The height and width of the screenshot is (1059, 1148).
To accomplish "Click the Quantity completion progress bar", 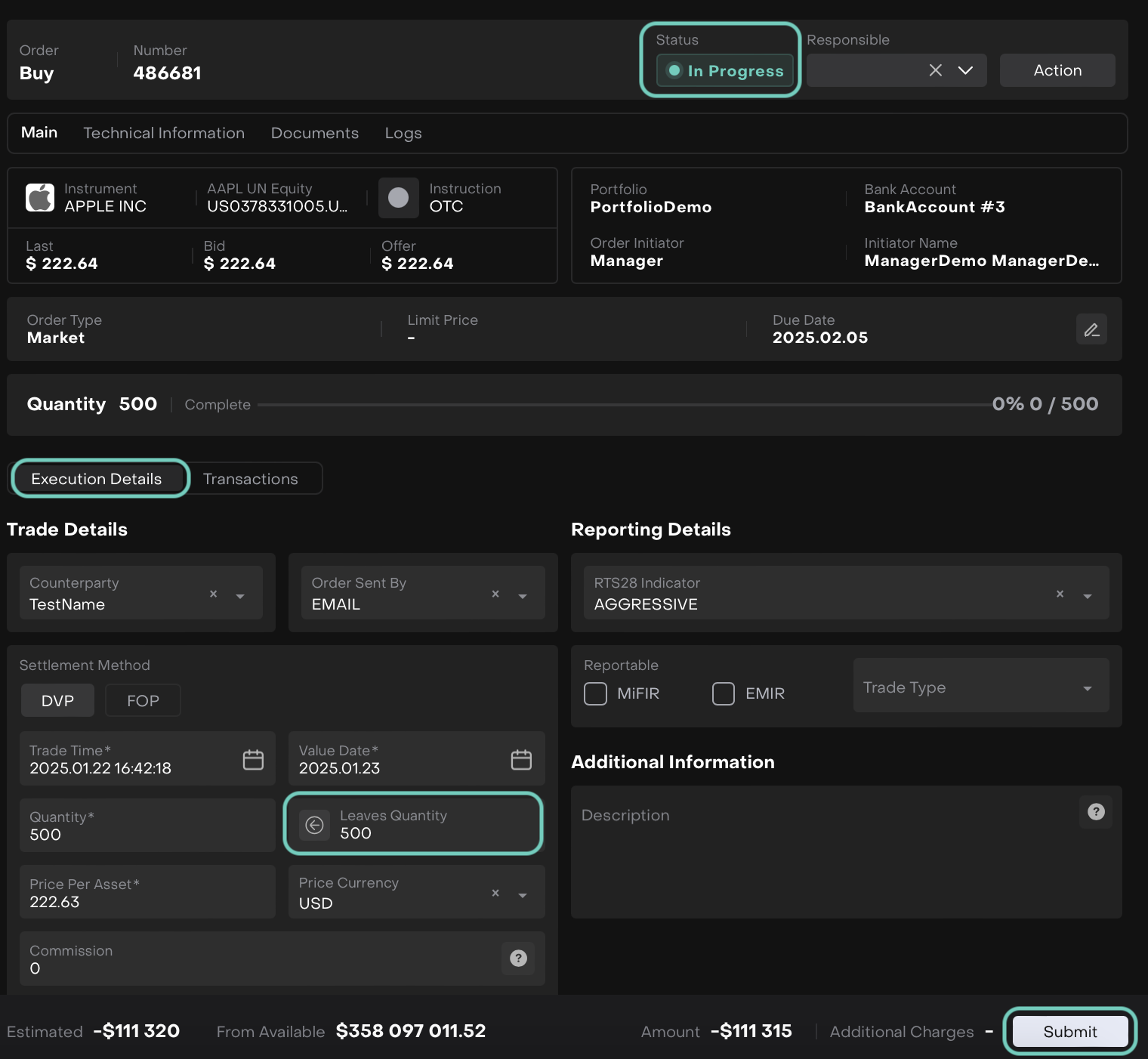I will click(x=624, y=405).
